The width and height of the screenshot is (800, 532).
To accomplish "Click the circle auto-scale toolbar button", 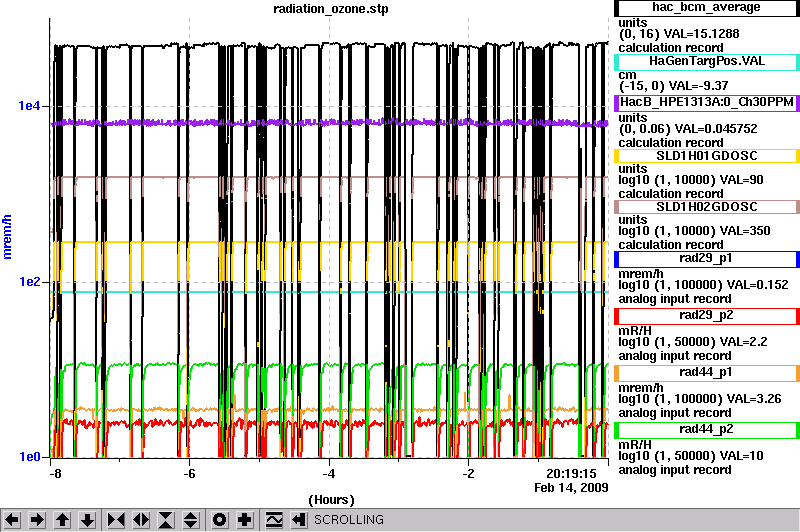I will [x=220, y=520].
